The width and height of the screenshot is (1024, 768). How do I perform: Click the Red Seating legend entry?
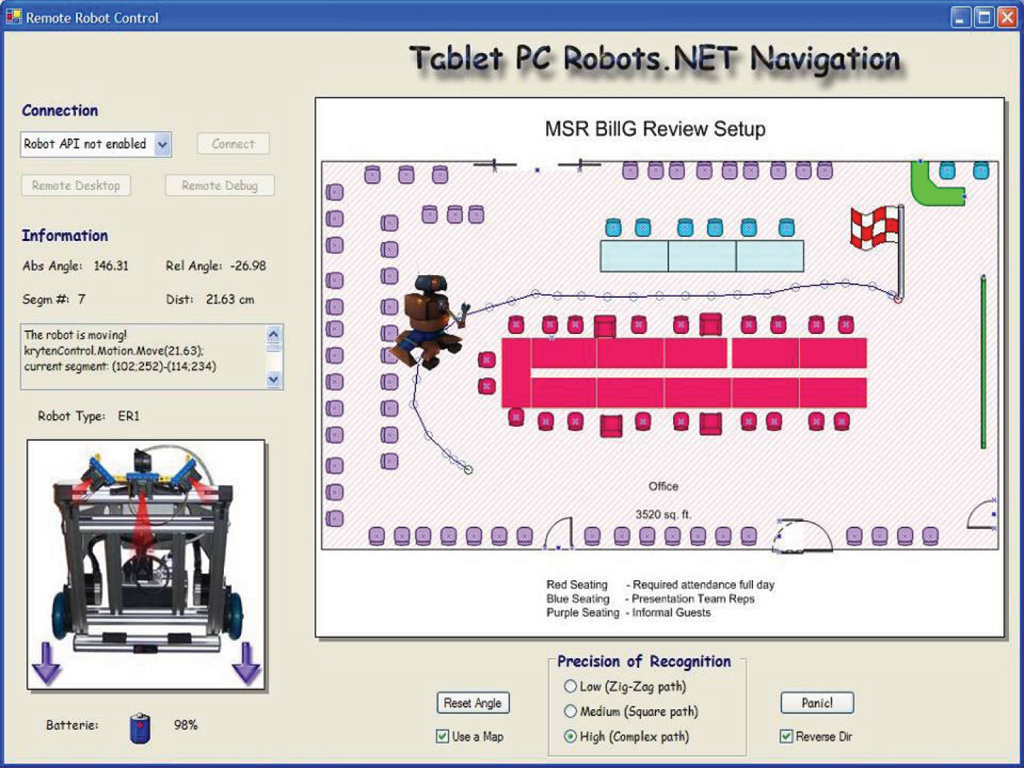tap(660, 584)
